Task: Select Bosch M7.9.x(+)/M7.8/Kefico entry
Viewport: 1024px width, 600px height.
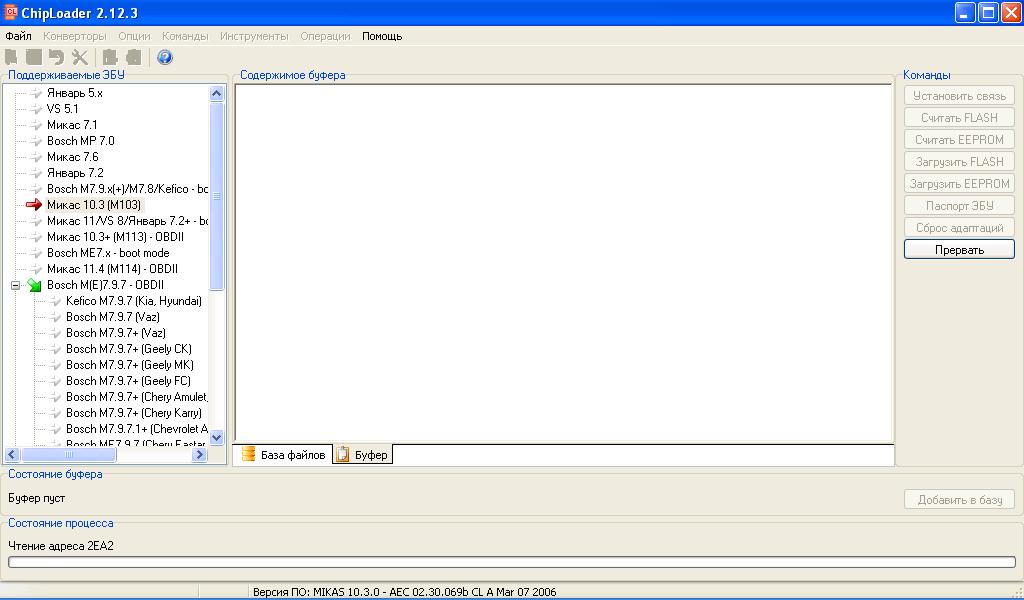Action: point(127,189)
